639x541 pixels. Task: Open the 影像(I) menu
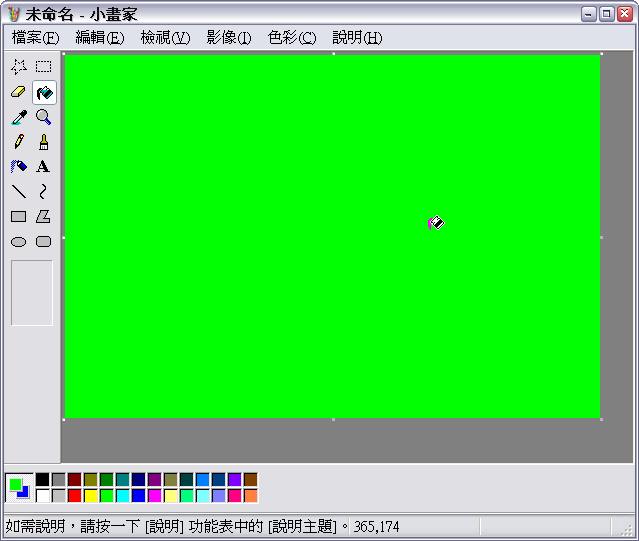pyautogui.click(x=229, y=37)
